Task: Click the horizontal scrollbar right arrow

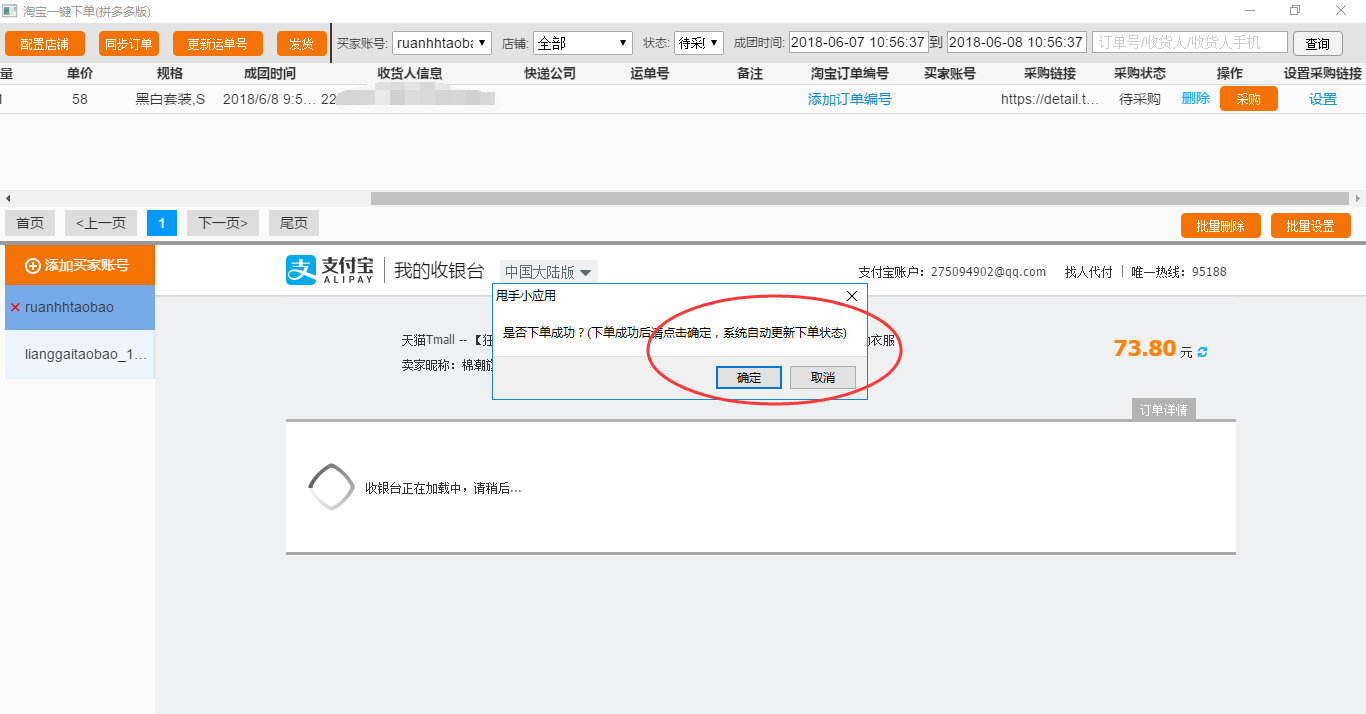Action: point(1357,198)
